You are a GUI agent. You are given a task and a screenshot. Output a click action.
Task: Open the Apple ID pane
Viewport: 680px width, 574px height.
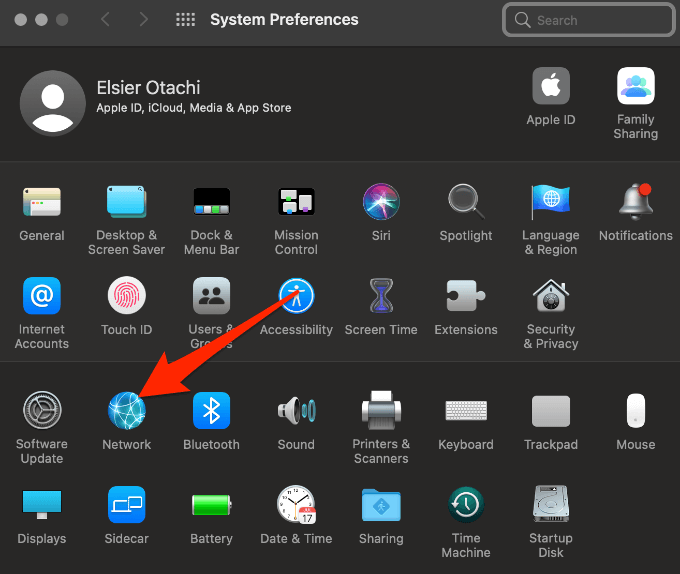pos(551,86)
